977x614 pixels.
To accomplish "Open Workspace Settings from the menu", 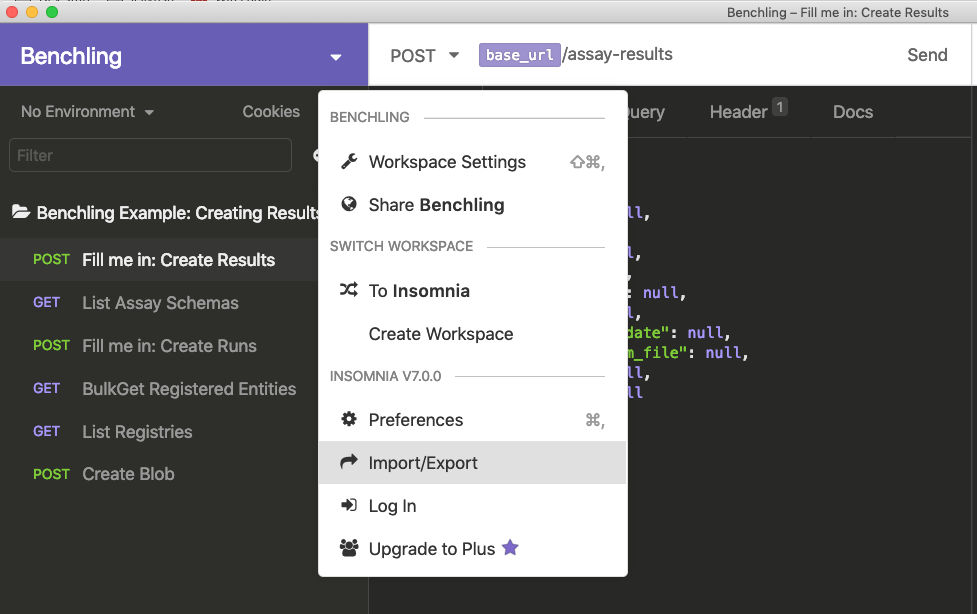I will [x=472, y=162].
